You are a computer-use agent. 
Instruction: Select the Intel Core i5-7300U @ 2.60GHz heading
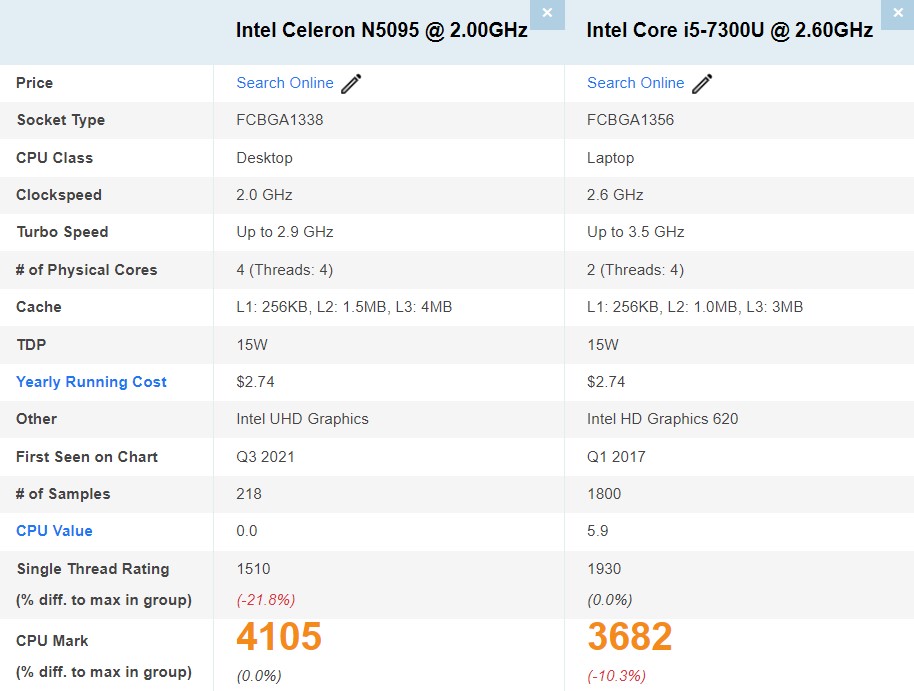[x=730, y=30]
